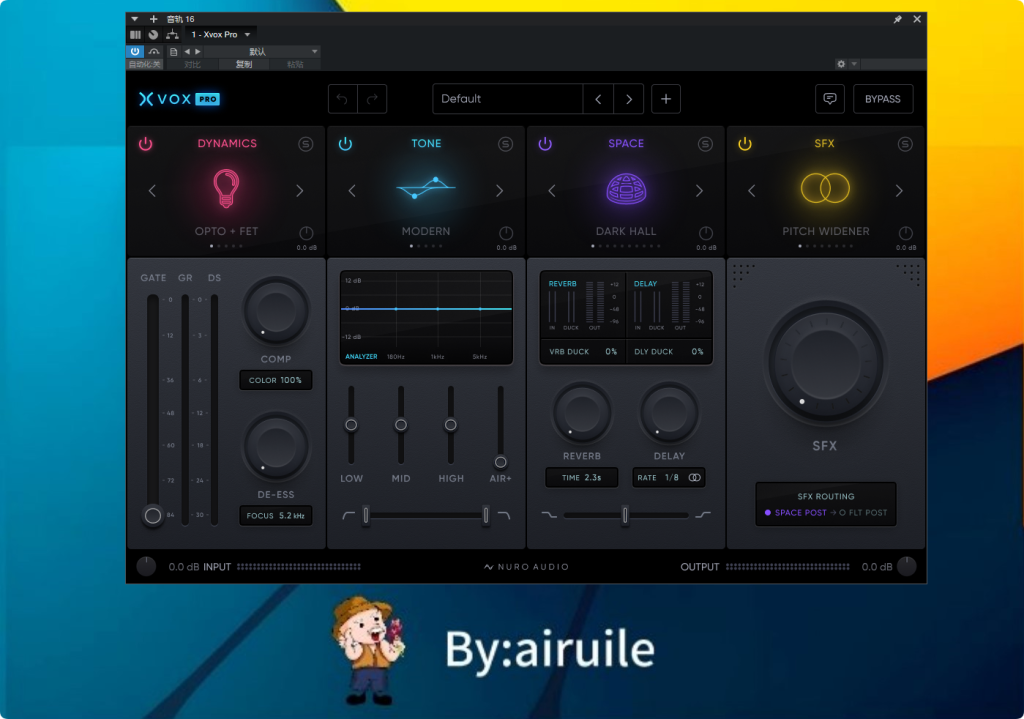
Task: Click the large SFX knob
Action: (x=825, y=363)
